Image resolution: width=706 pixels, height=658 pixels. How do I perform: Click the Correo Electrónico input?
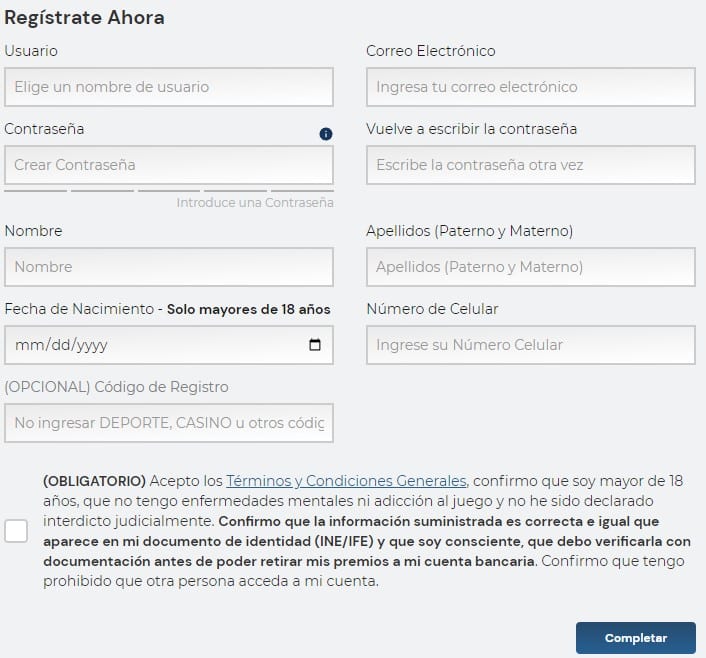click(530, 87)
